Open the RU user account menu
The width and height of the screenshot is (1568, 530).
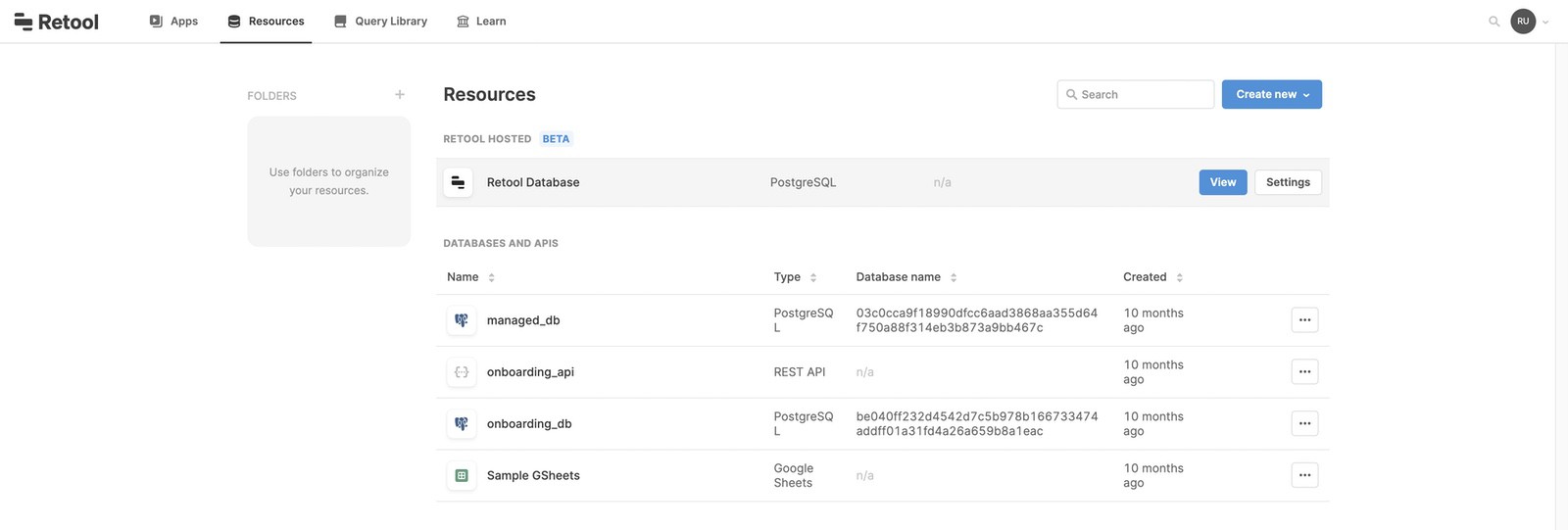(x=1529, y=22)
